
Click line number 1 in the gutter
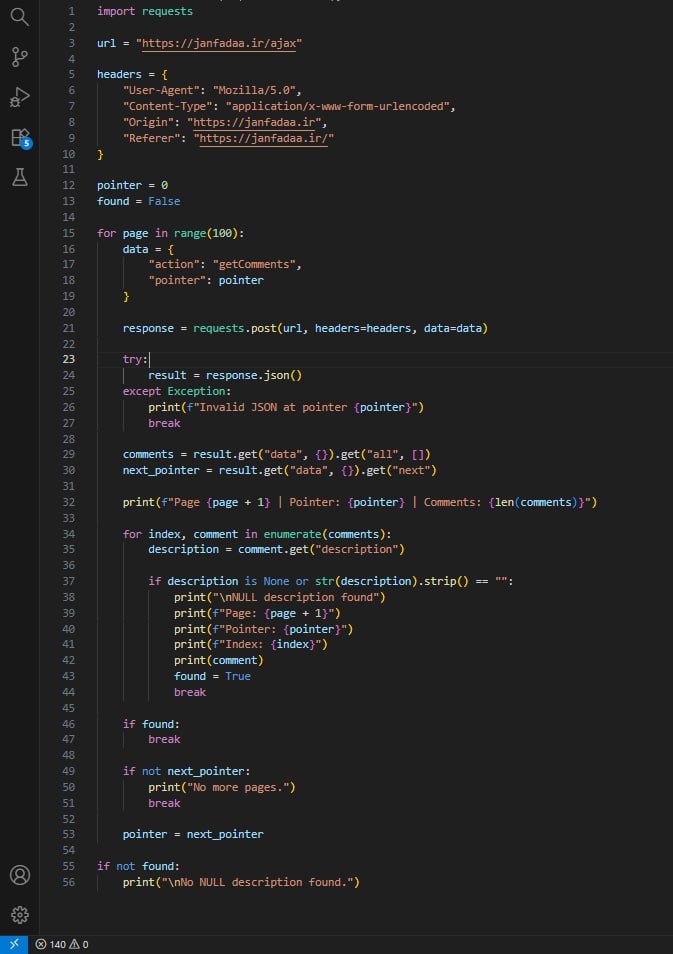(x=72, y=11)
